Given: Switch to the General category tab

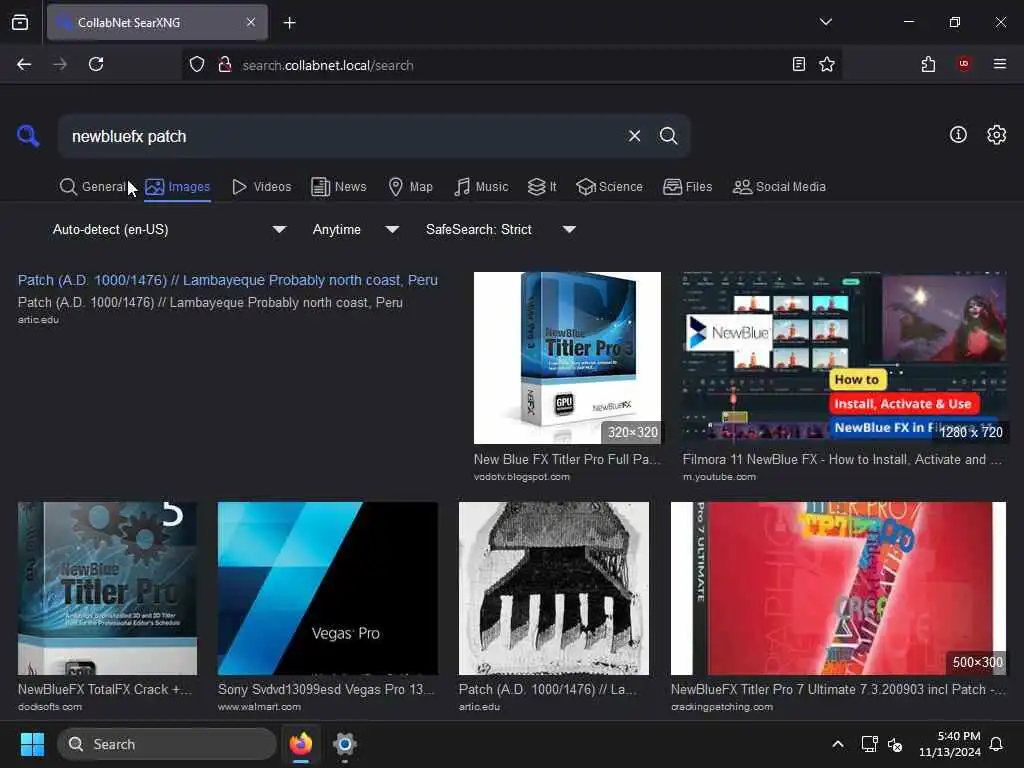Looking at the screenshot, I should tap(92, 187).
